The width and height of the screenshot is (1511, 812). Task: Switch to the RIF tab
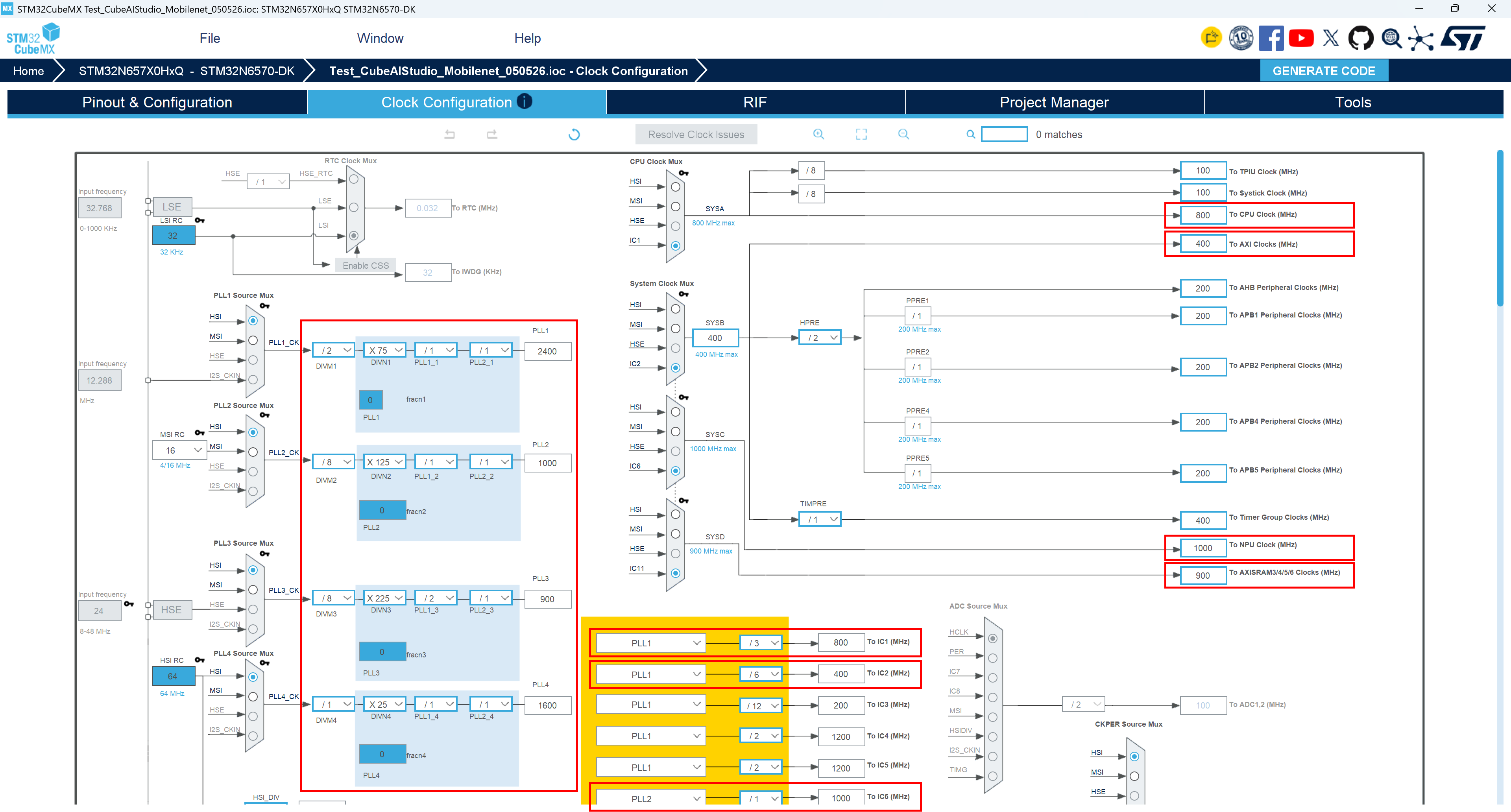coord(755,102)
